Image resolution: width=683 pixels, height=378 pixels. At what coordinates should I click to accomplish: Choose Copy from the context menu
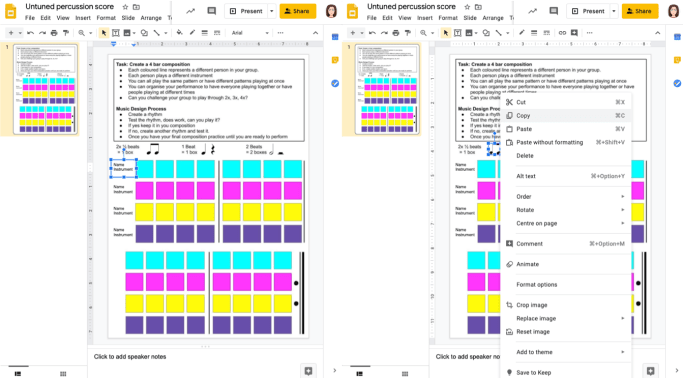565,115
